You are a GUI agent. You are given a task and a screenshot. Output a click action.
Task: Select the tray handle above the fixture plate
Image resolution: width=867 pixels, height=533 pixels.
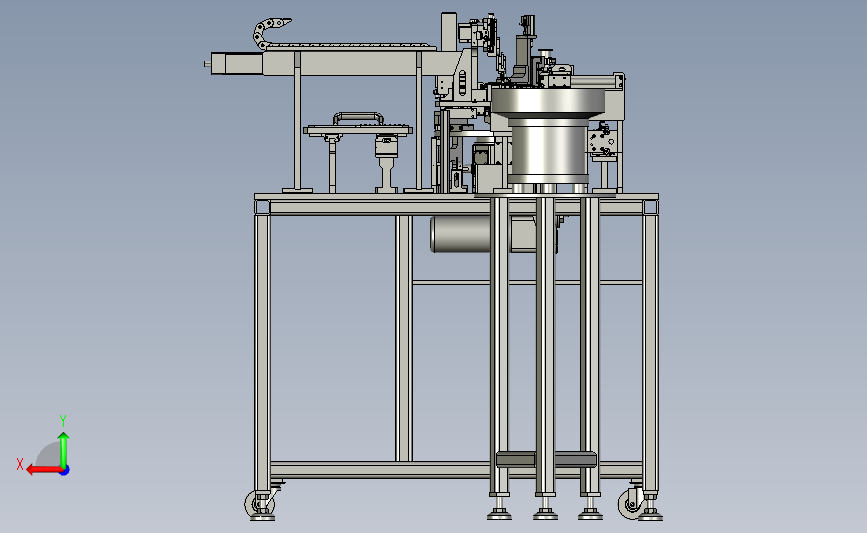(358, 118)
